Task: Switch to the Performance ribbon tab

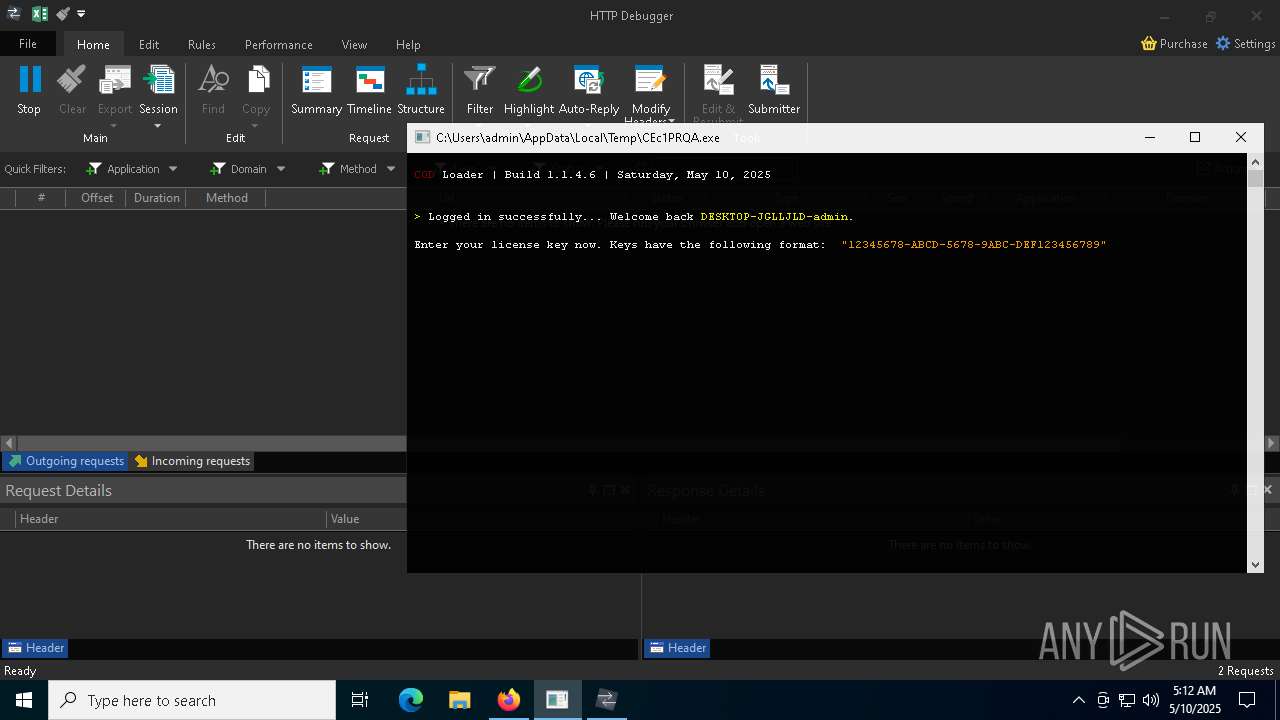Action: click(x=279, y=45)
